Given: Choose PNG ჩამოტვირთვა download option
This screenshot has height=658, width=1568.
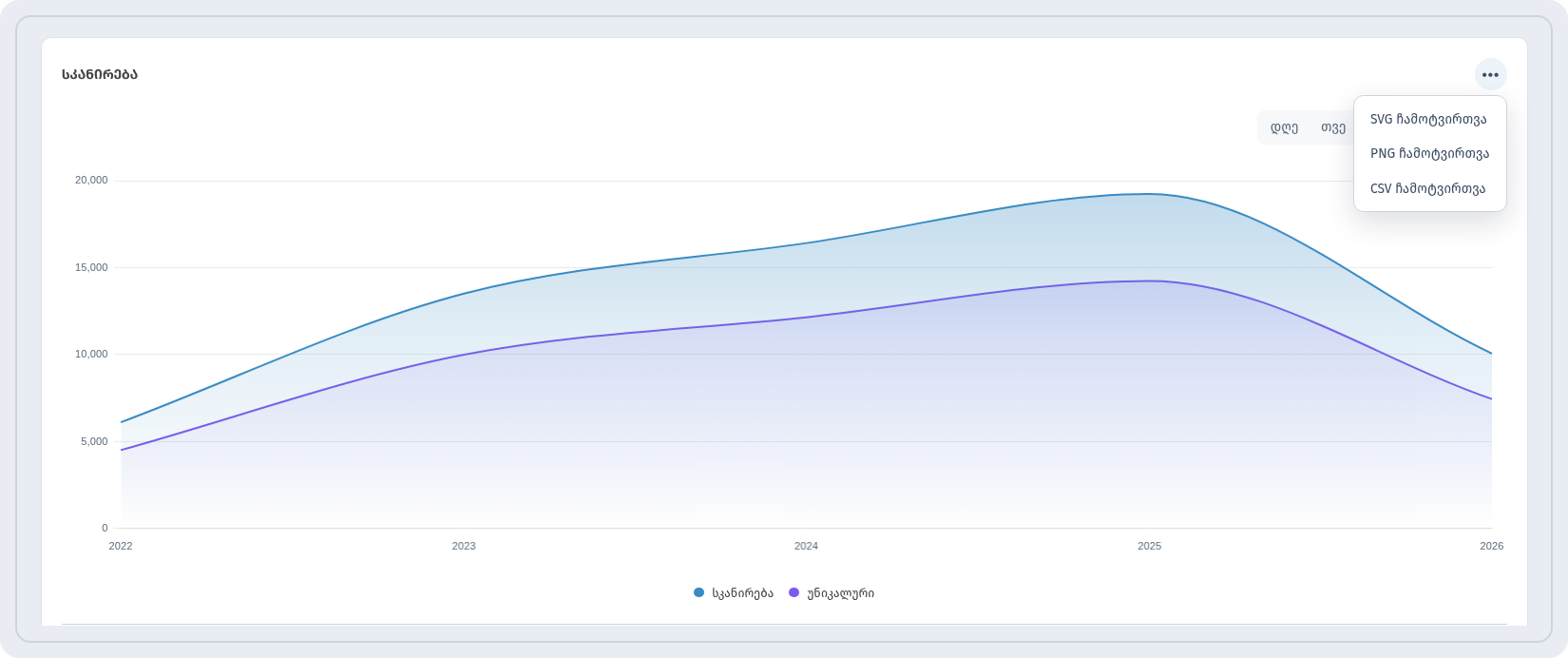Looking at the screenshot, I should pos(1429,153).
